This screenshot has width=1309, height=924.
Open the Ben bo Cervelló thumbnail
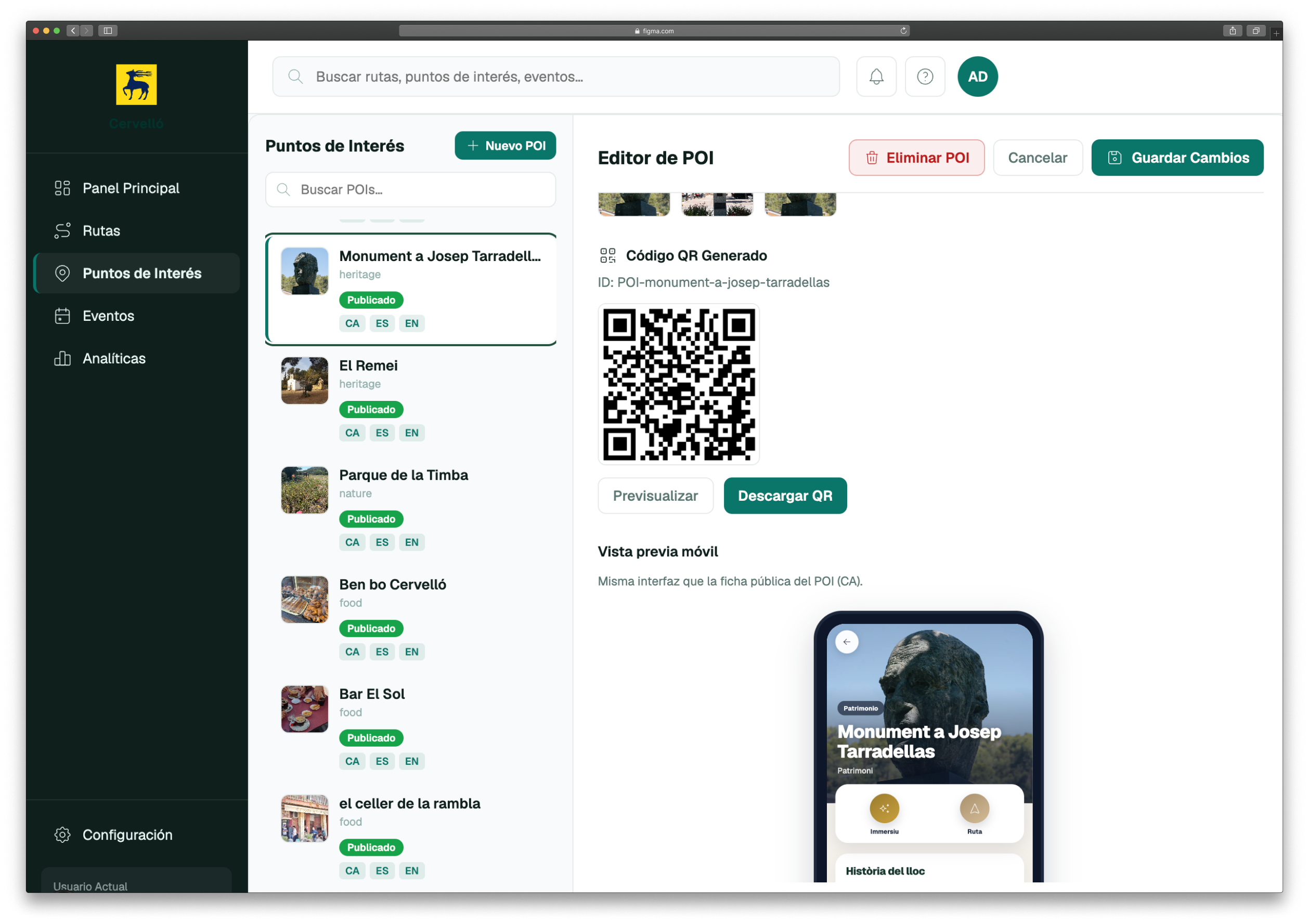click(x=304, y=599)
